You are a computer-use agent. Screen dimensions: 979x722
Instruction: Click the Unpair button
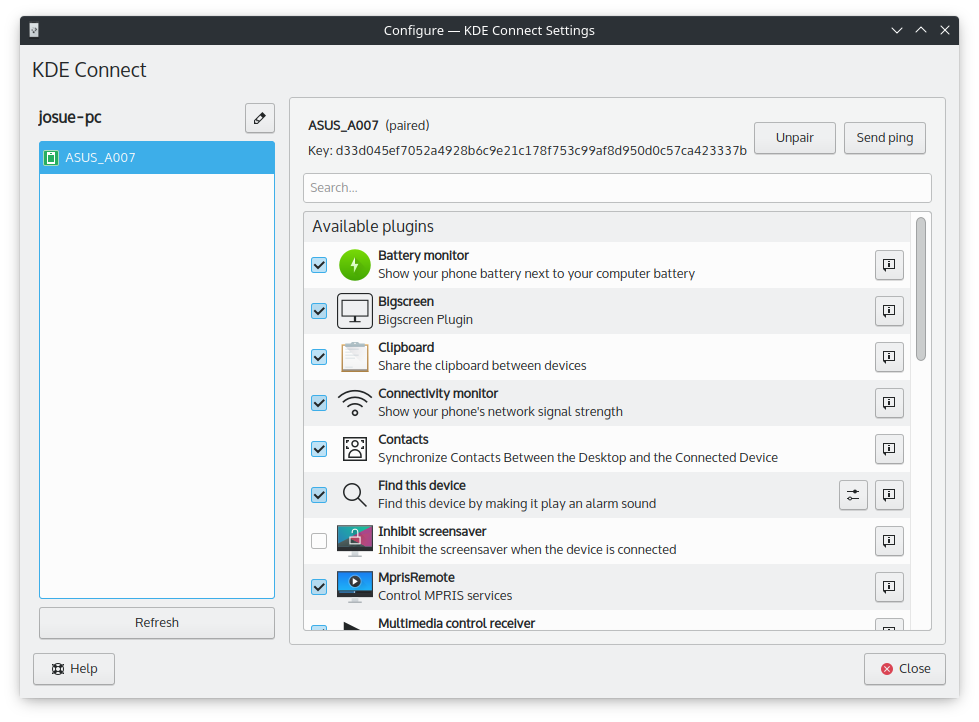[794, 138]
